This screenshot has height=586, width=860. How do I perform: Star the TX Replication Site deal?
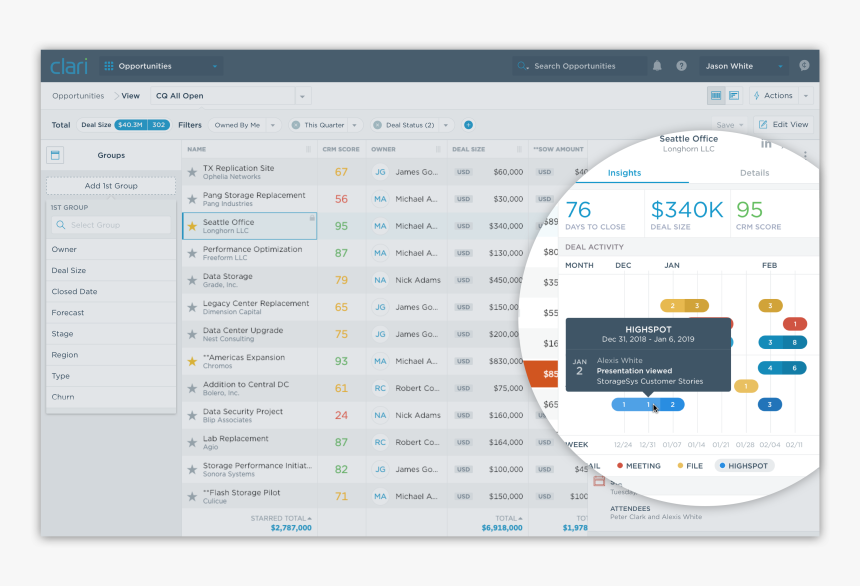(x=192, y=172)
